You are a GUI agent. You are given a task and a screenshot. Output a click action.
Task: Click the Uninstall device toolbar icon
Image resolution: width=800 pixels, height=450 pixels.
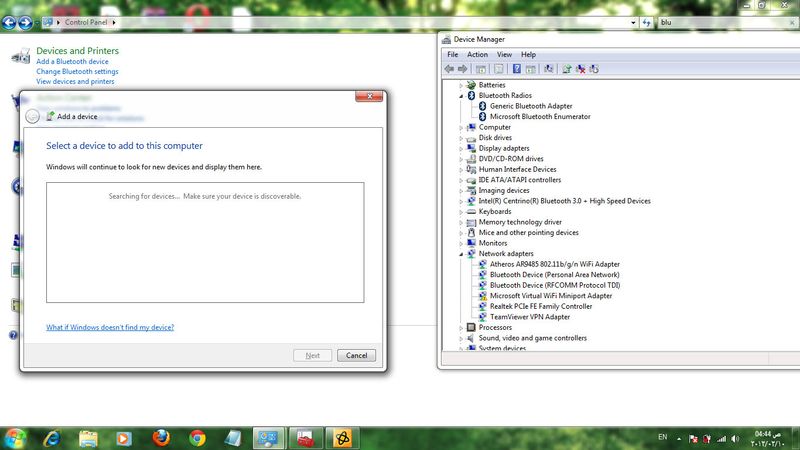[580, 69]
